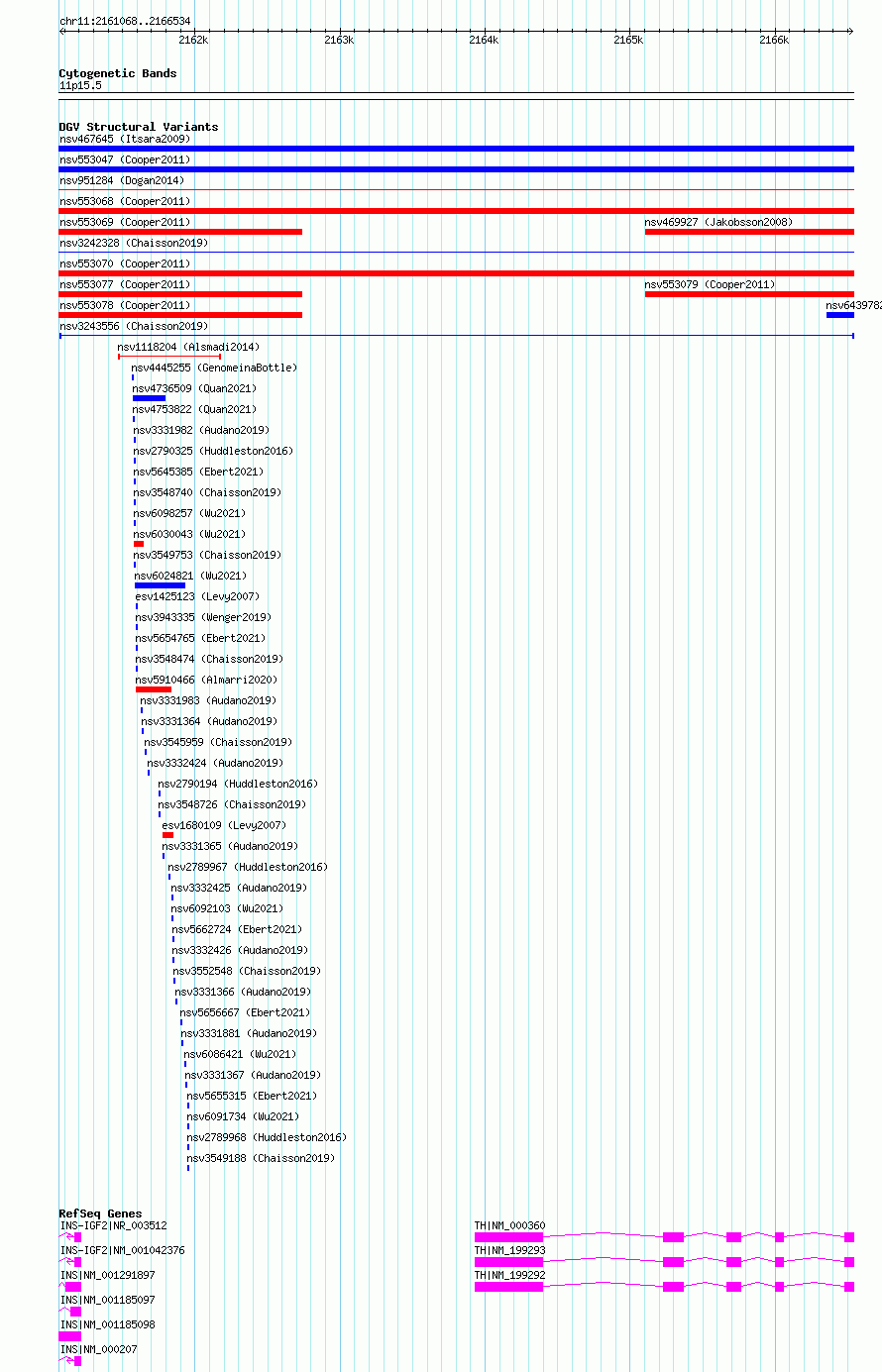Select the esv1425123 (Levy2007) label
Viewport: 882px width, 1372px height.
[x=197, y=596]
